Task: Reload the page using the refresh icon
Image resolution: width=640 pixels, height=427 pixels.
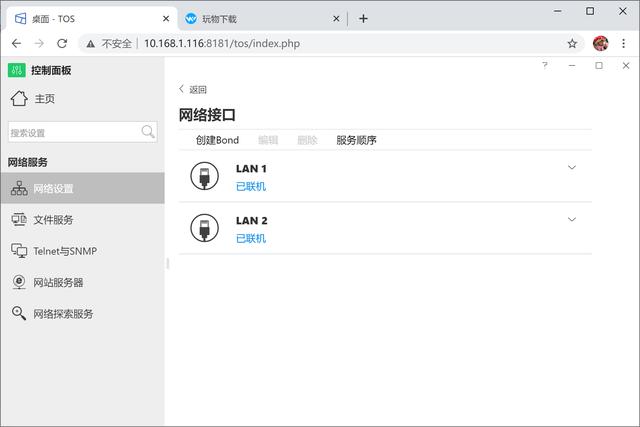Action: pos(62,44)
